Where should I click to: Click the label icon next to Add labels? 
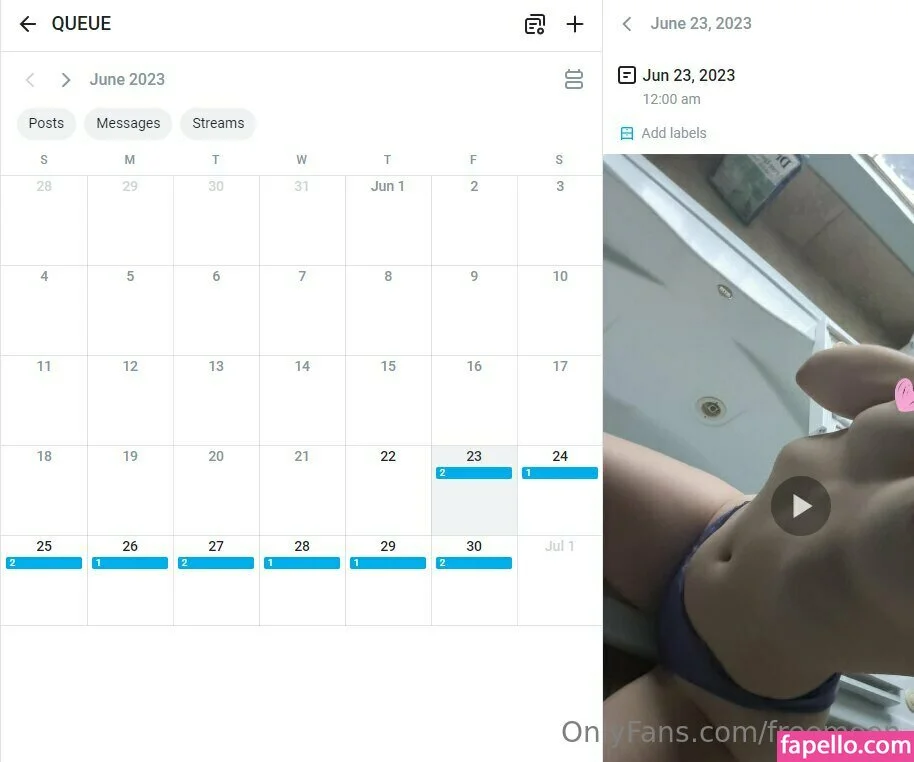point(627,134)
